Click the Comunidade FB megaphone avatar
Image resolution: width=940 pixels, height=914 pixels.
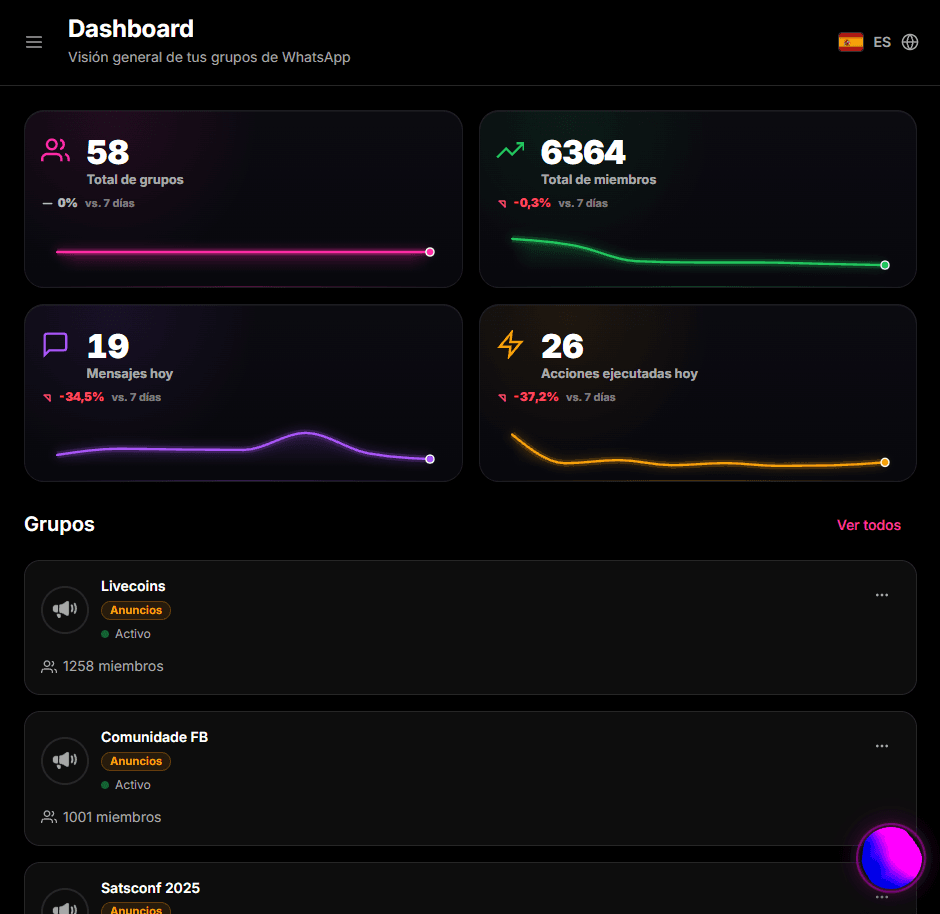coord(65,761)
